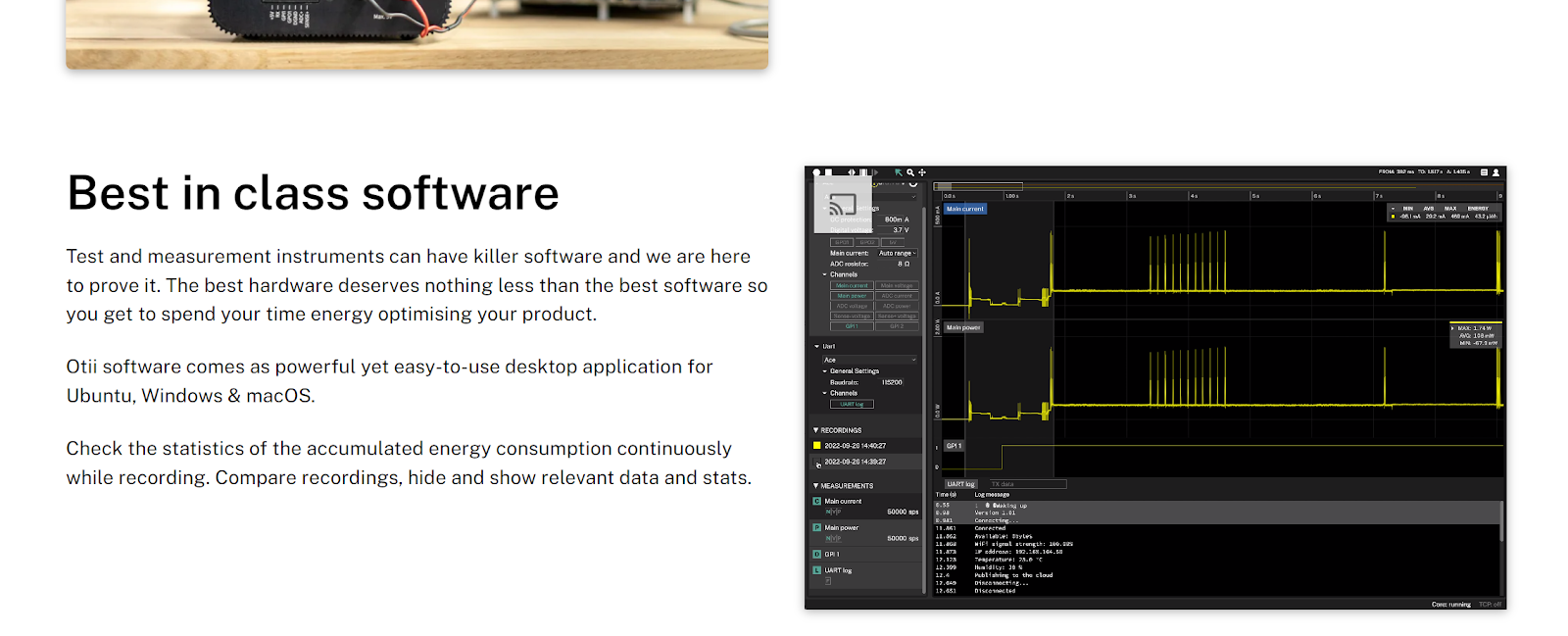1568x636 pixels.
Task: Collapse the RECORDINGS section
Action: coord(815,430)
